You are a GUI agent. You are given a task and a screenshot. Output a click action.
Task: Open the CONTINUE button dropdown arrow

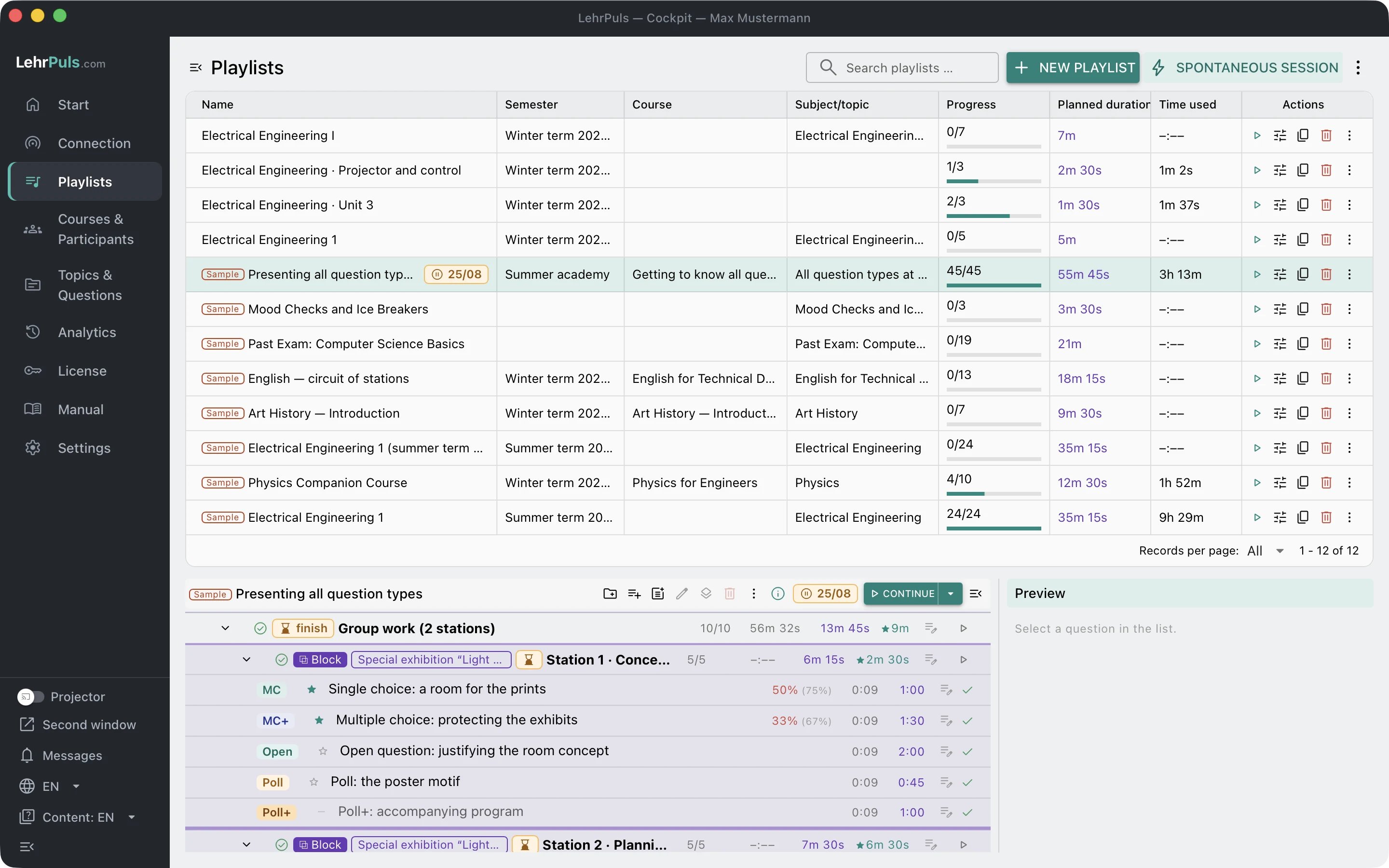[x=951, y=594]
